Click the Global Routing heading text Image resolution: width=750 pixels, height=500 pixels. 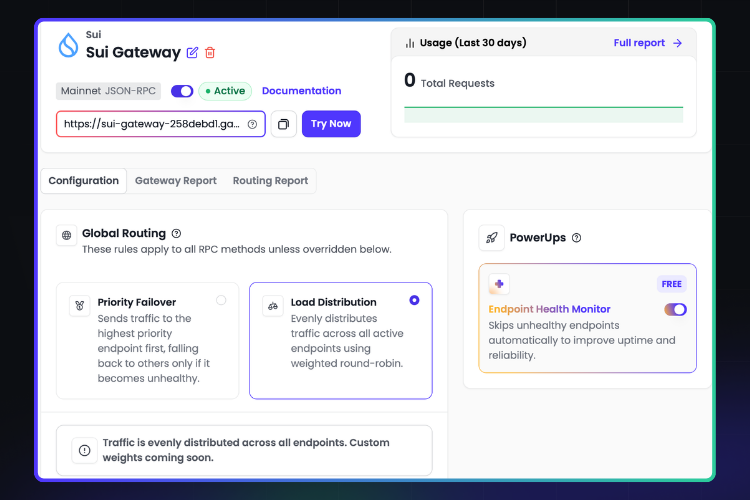(x=124, y=233)
